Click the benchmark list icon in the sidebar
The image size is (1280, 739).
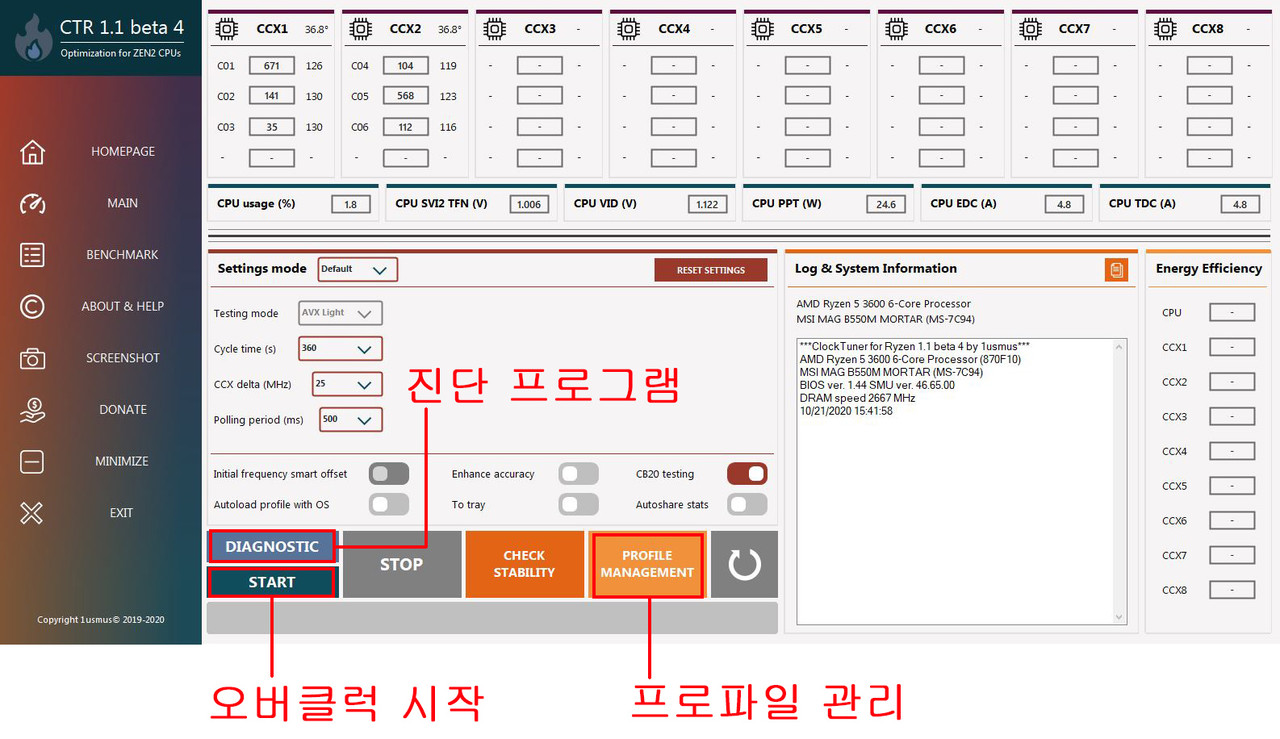tap(32, 255)
